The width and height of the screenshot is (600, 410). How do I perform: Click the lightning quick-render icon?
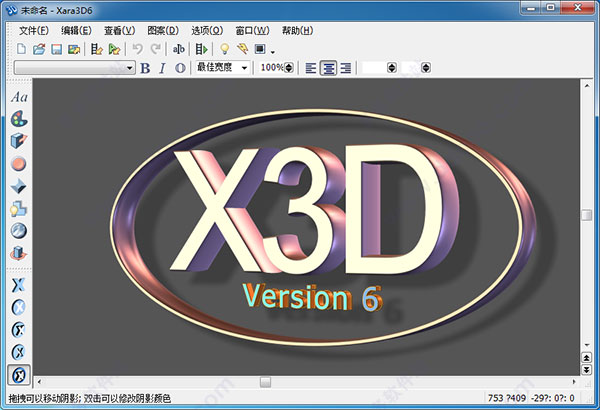(242, 49)
